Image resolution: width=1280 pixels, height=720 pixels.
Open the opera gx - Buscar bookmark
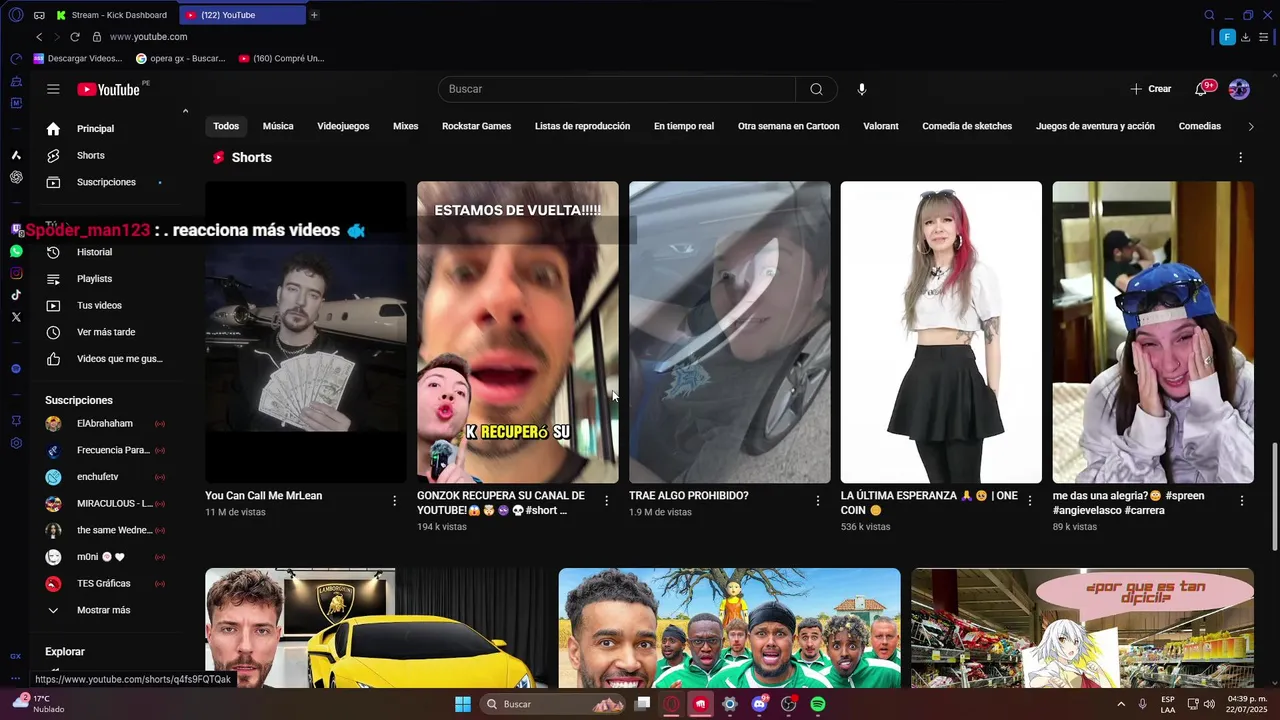click(181, 59)
